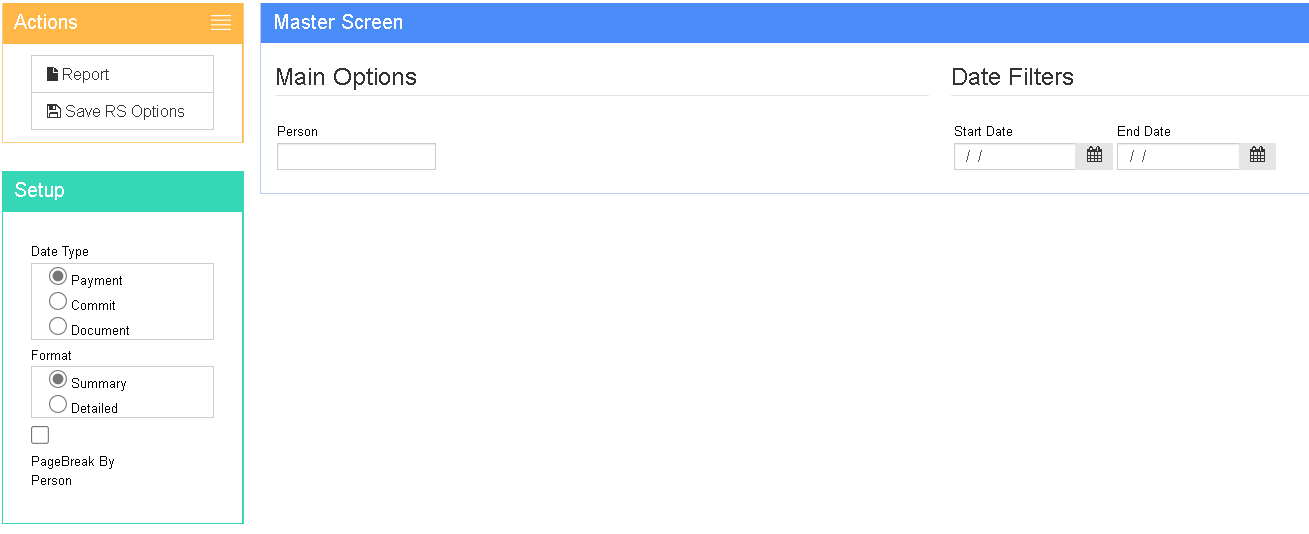Click the Report document icon
The width and height of the screenshot is (1309, 534).
53,74
